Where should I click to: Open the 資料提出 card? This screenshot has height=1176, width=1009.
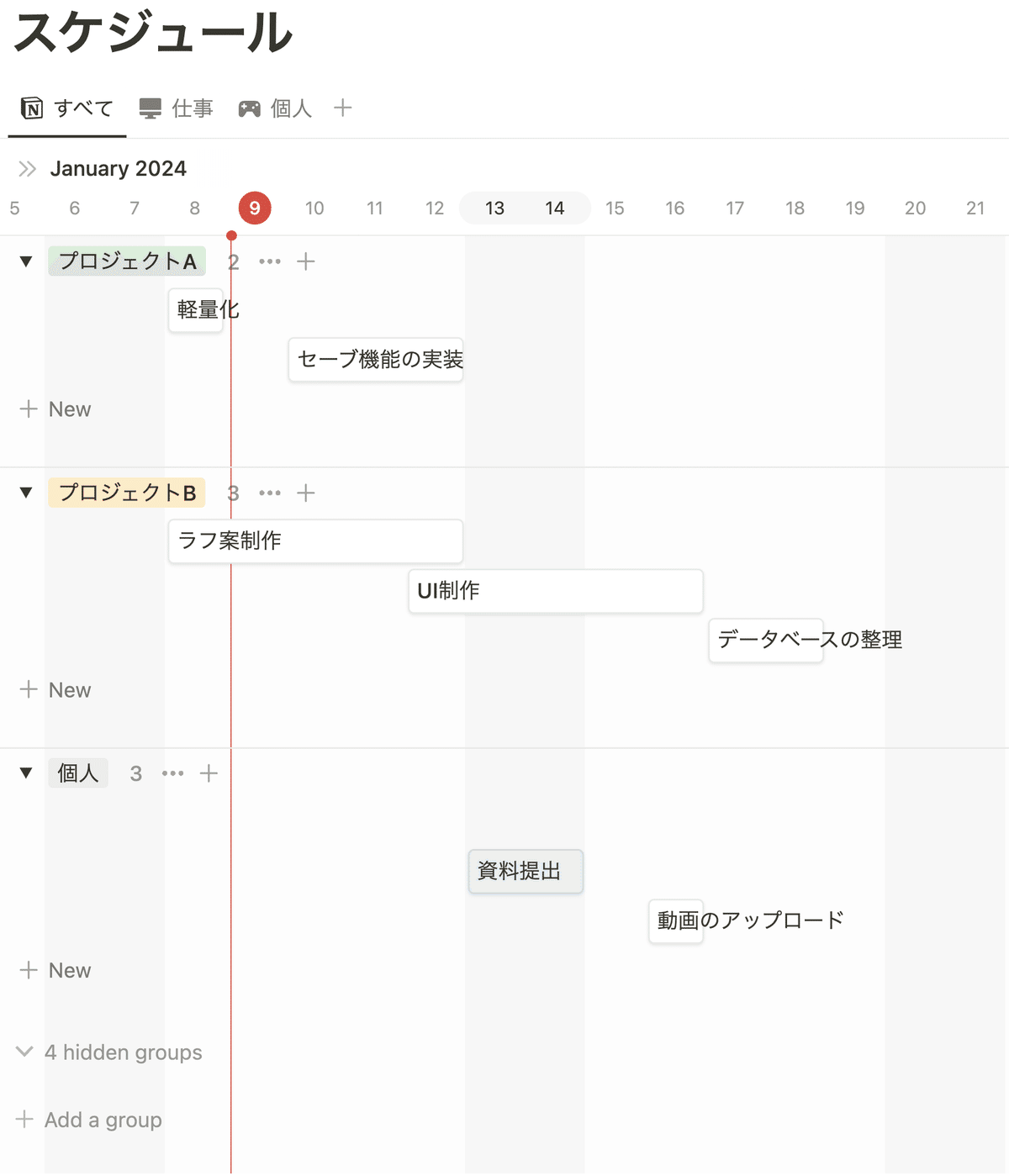(x=526, y=872)
